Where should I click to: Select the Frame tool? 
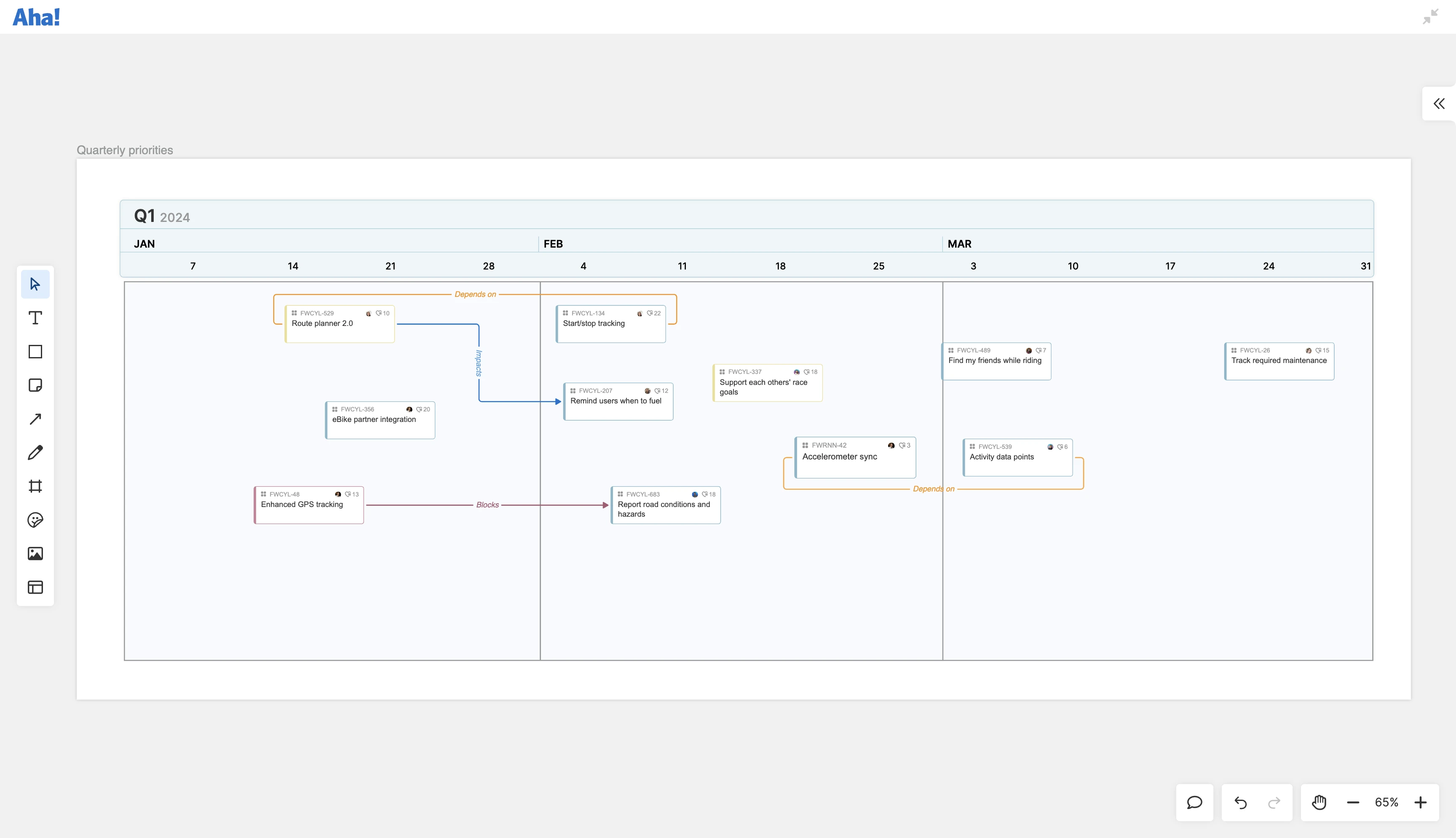[35, 486]
